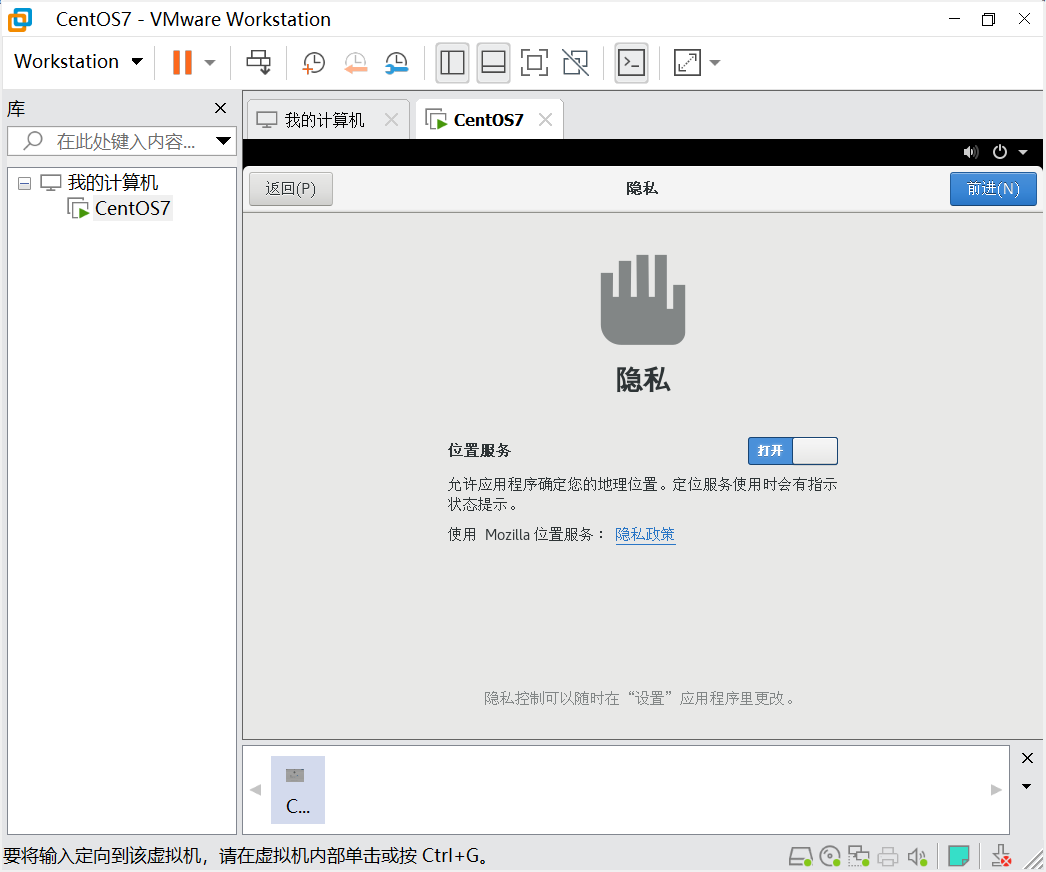Click the green message log icon
Viewport: 1046px width, 872px height.
point(959,855)
